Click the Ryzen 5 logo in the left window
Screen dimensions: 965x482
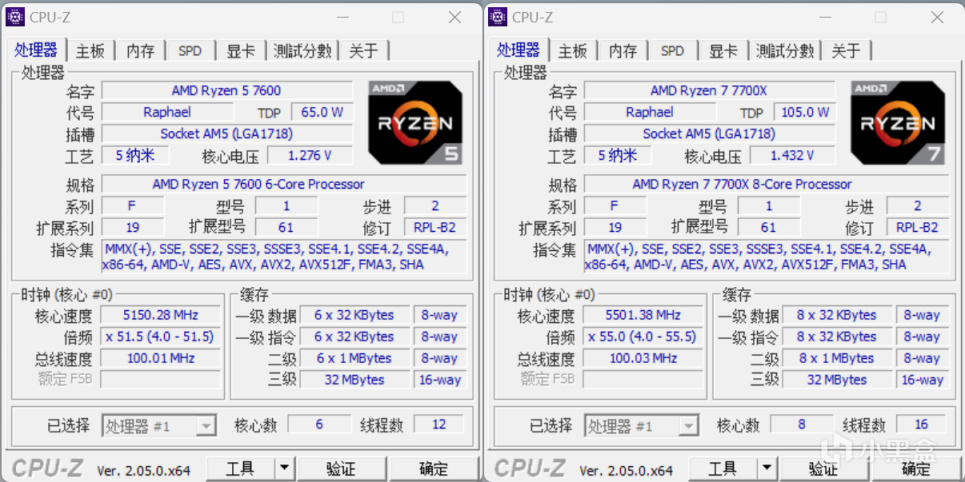tap(414, 123)
